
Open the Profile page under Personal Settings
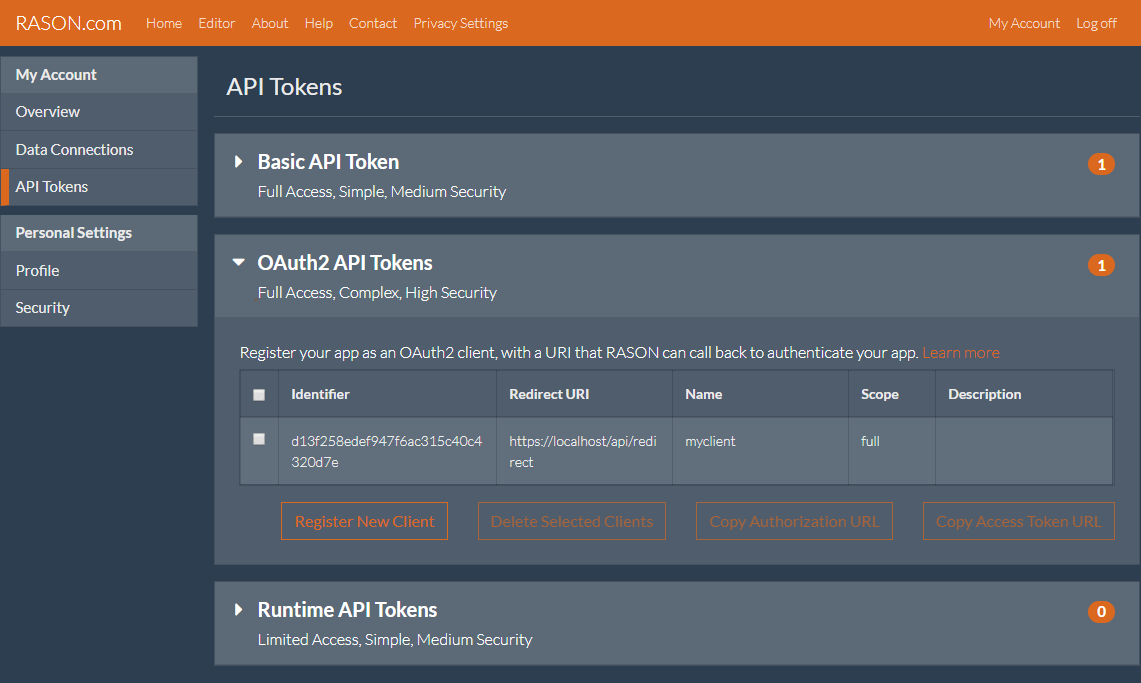pyautogui.click(x=37, y=270)
